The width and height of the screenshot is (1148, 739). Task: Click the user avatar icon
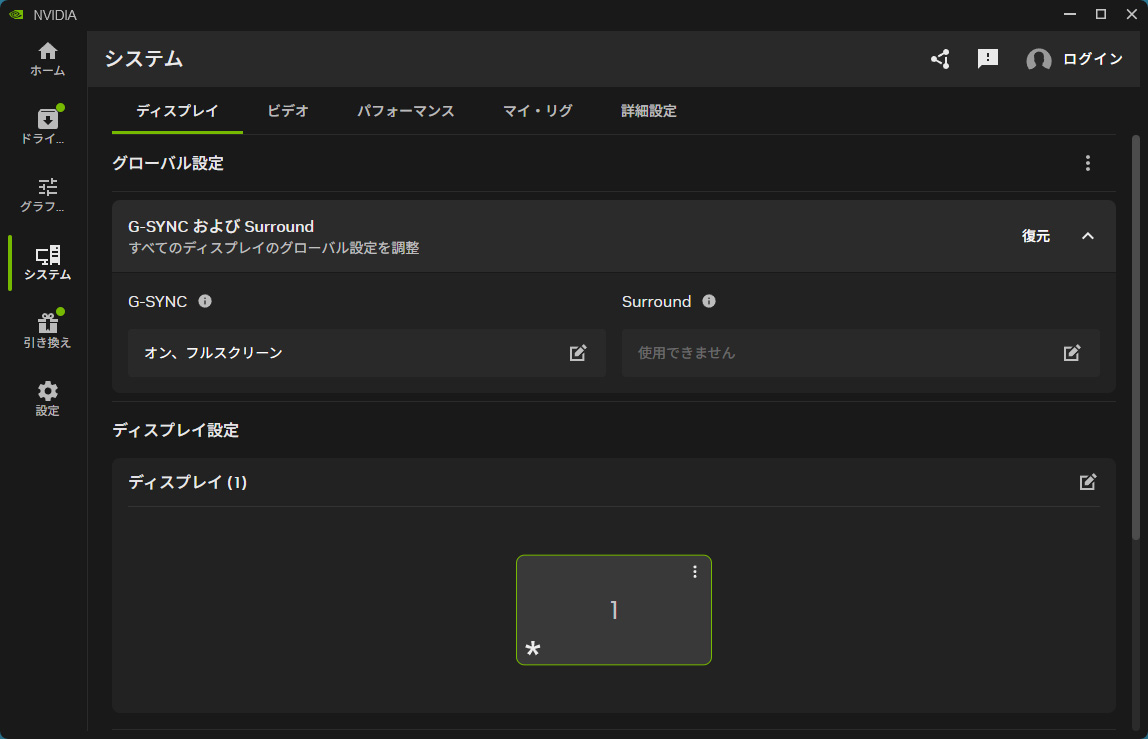1038,59
